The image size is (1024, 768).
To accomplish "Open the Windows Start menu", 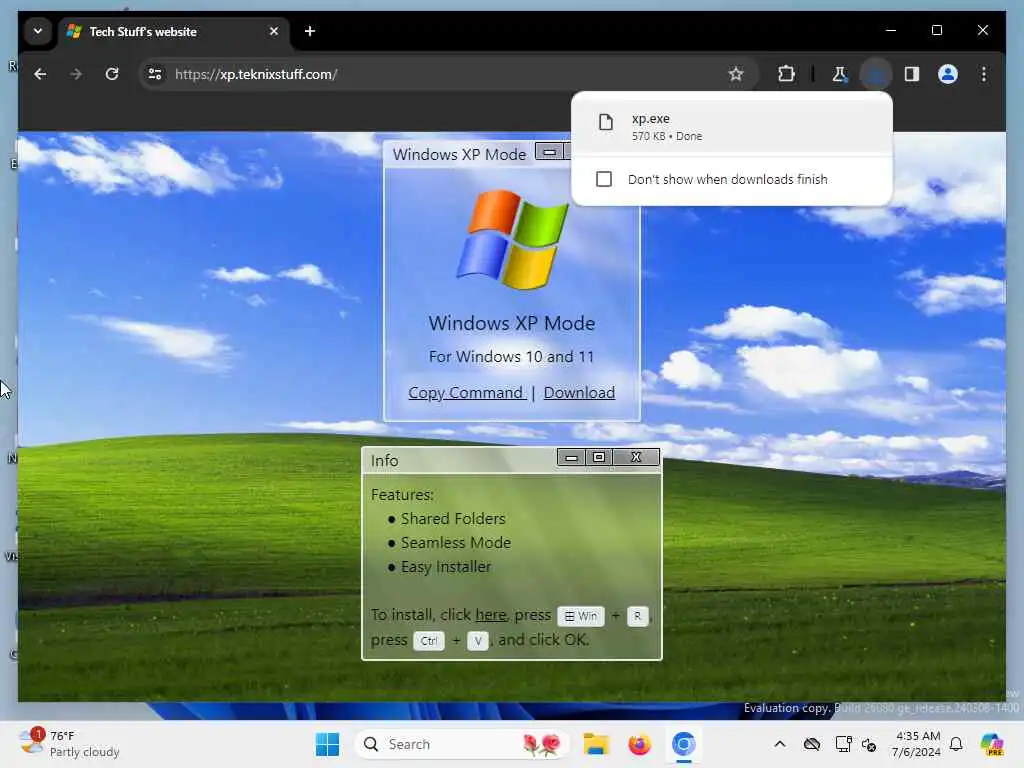I will (327, 744).
